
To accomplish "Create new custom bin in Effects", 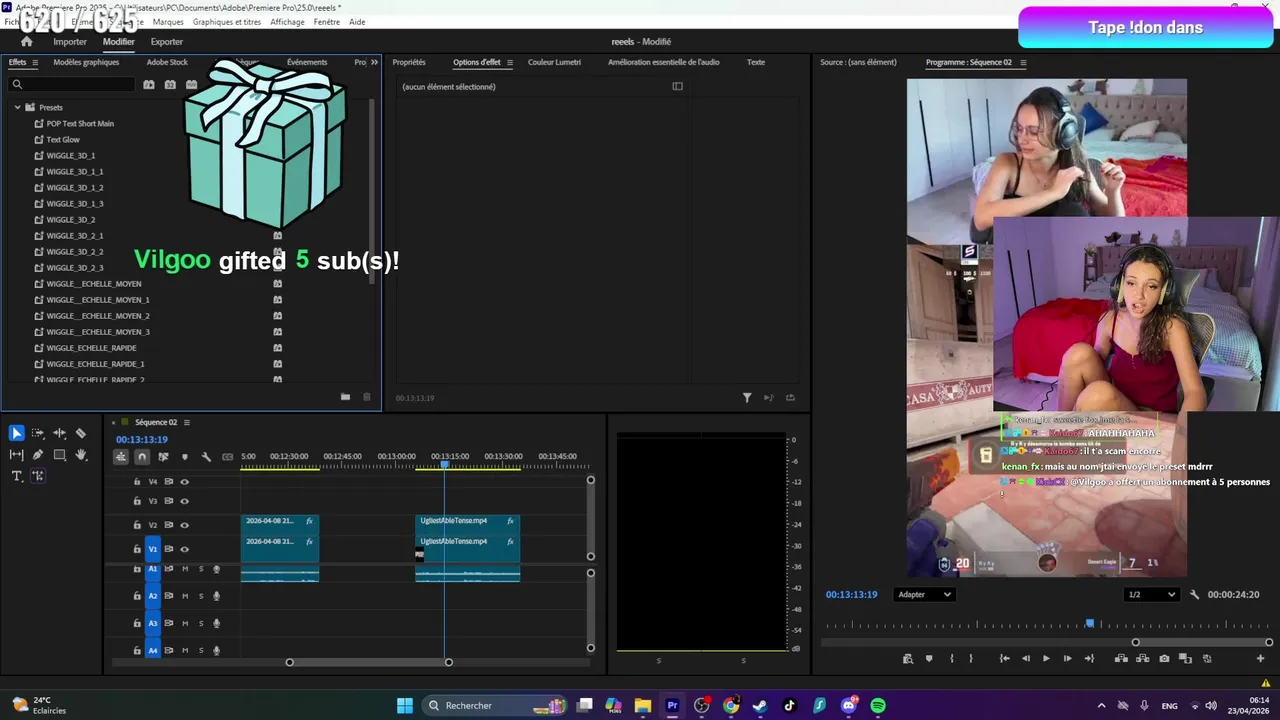I will pyautogui.click(x=345, y=397).
